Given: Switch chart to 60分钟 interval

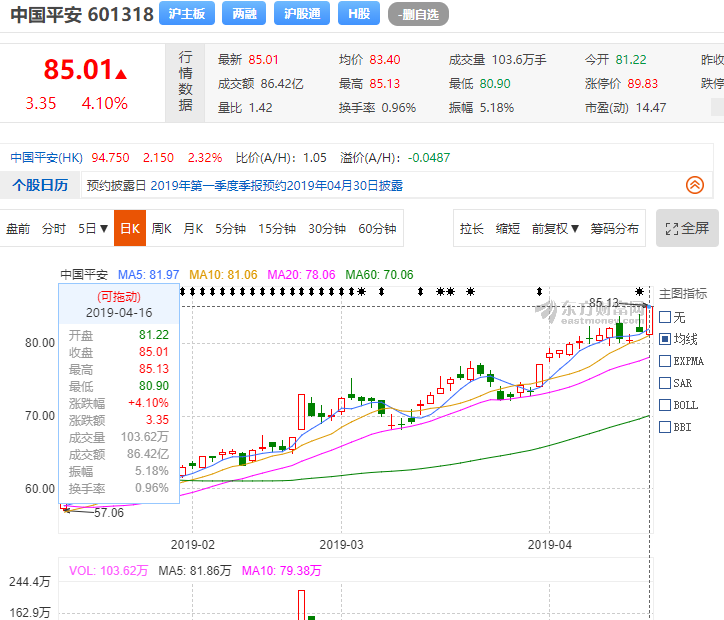Looking at the screenshot, I should pyautogui.click(x=377, y=229).
